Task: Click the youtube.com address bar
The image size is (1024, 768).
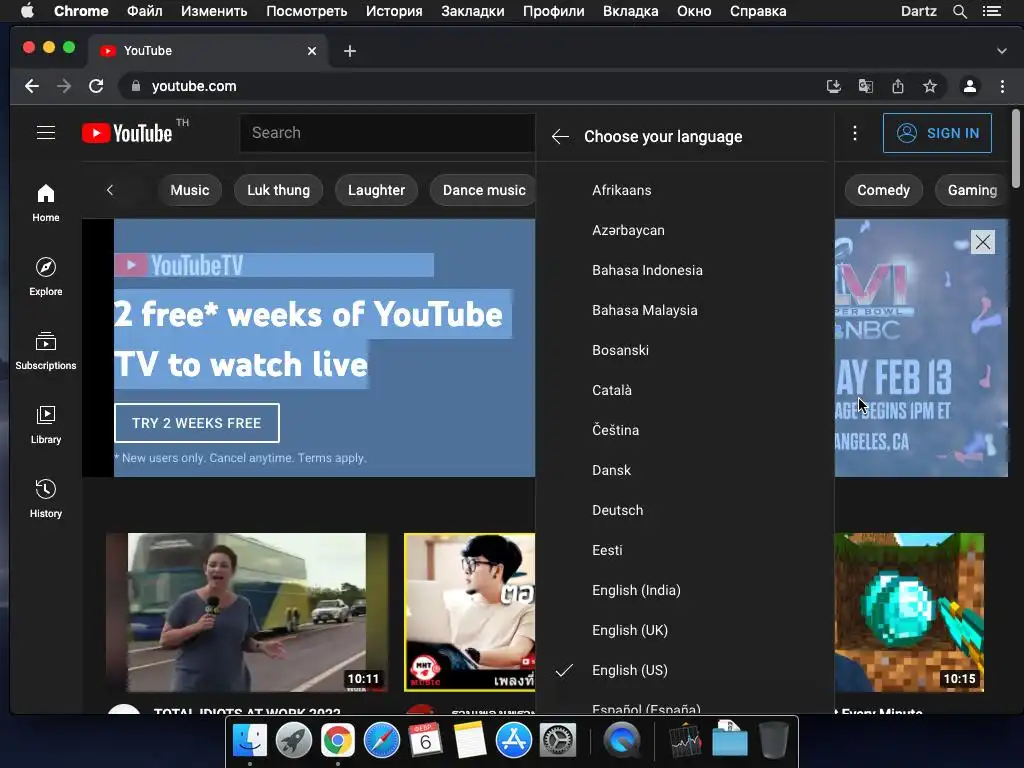Action: (470, 86)
